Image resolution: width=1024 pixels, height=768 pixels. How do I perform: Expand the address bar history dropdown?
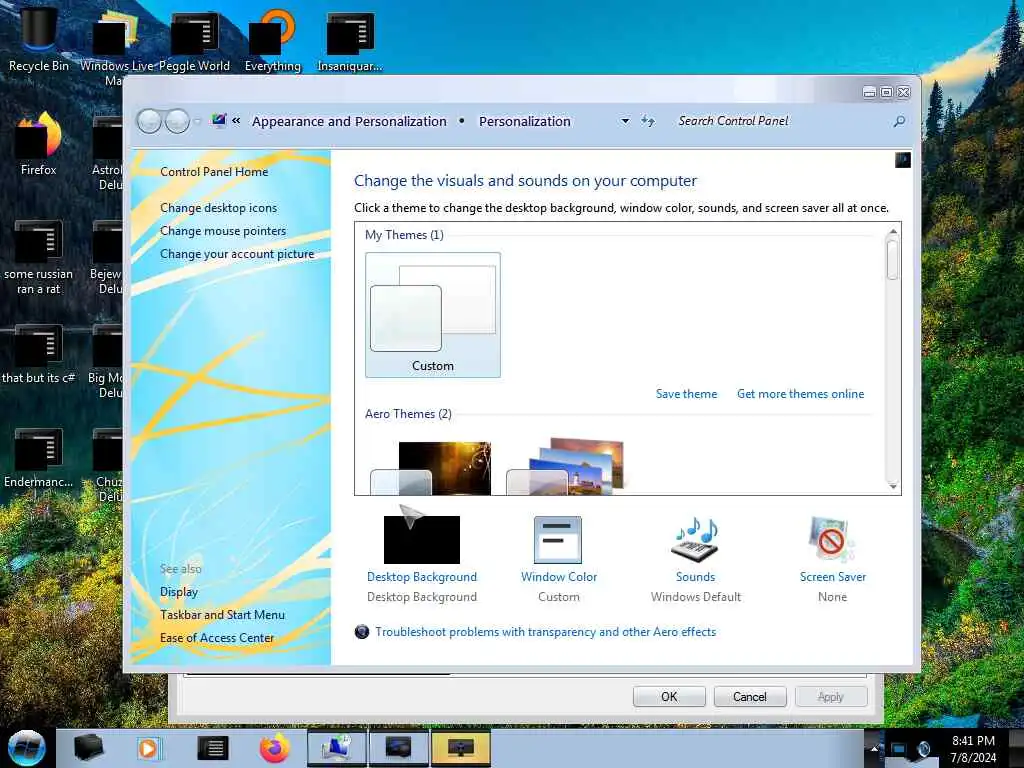[x=625, y=121]
